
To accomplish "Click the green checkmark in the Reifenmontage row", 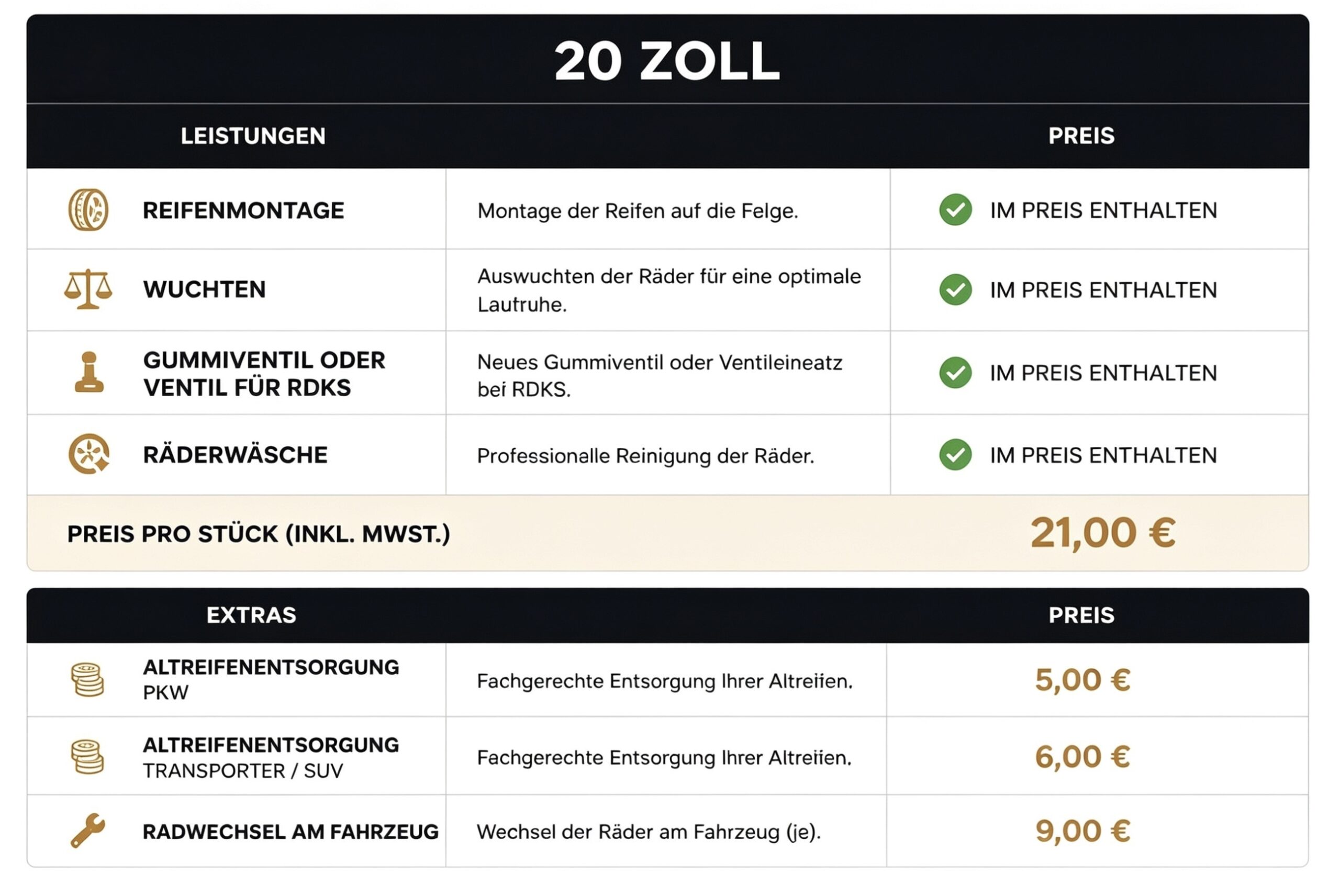I will point(955,210).
